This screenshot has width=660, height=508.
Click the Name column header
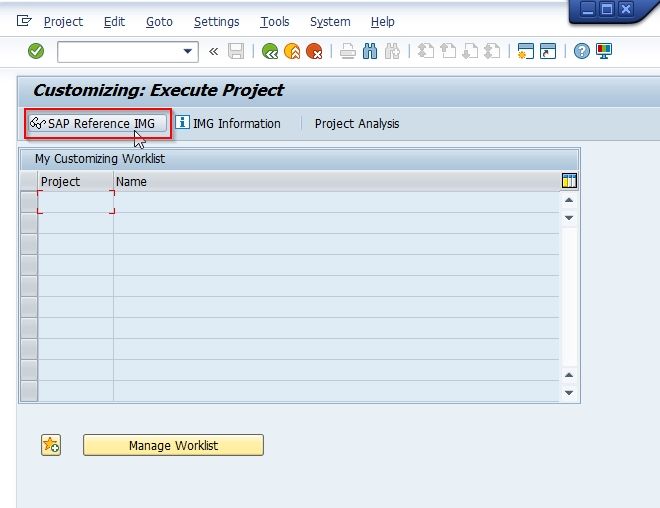337,181
